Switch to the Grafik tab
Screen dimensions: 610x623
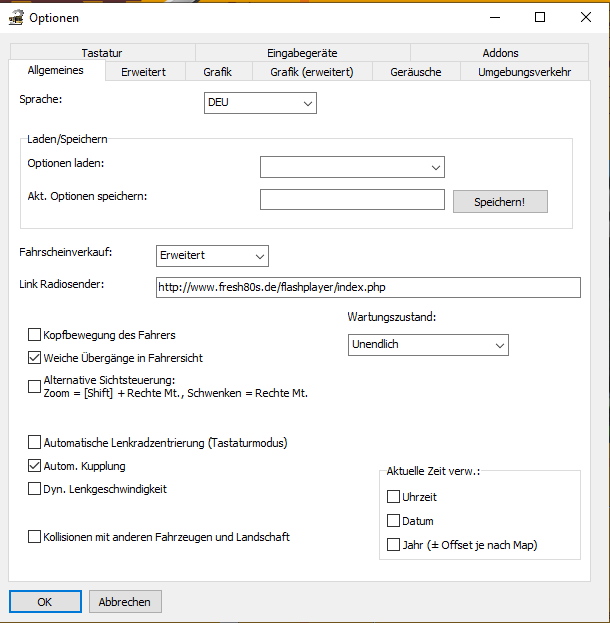217,72
